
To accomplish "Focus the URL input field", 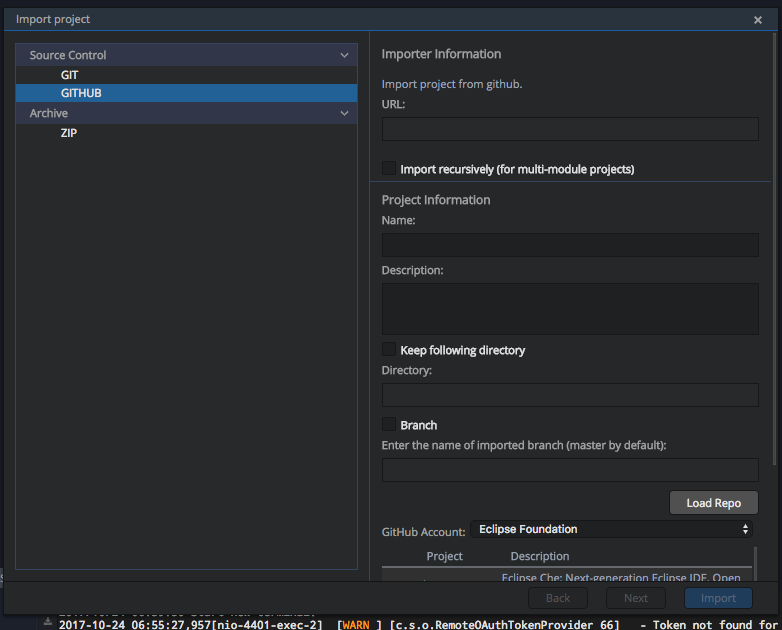I will (x=570, y=129).
